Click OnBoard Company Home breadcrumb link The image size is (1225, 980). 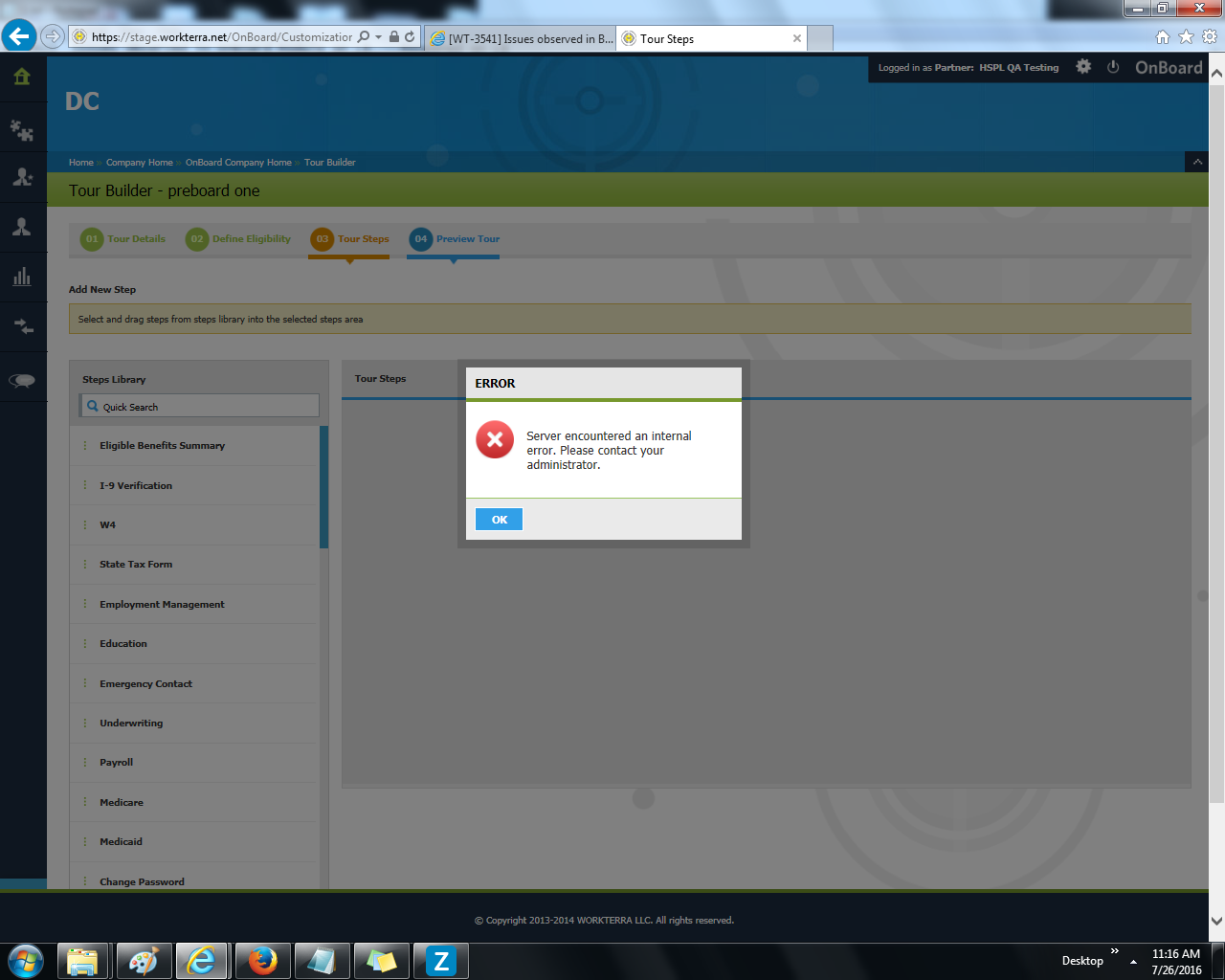(x=238, y=163)
